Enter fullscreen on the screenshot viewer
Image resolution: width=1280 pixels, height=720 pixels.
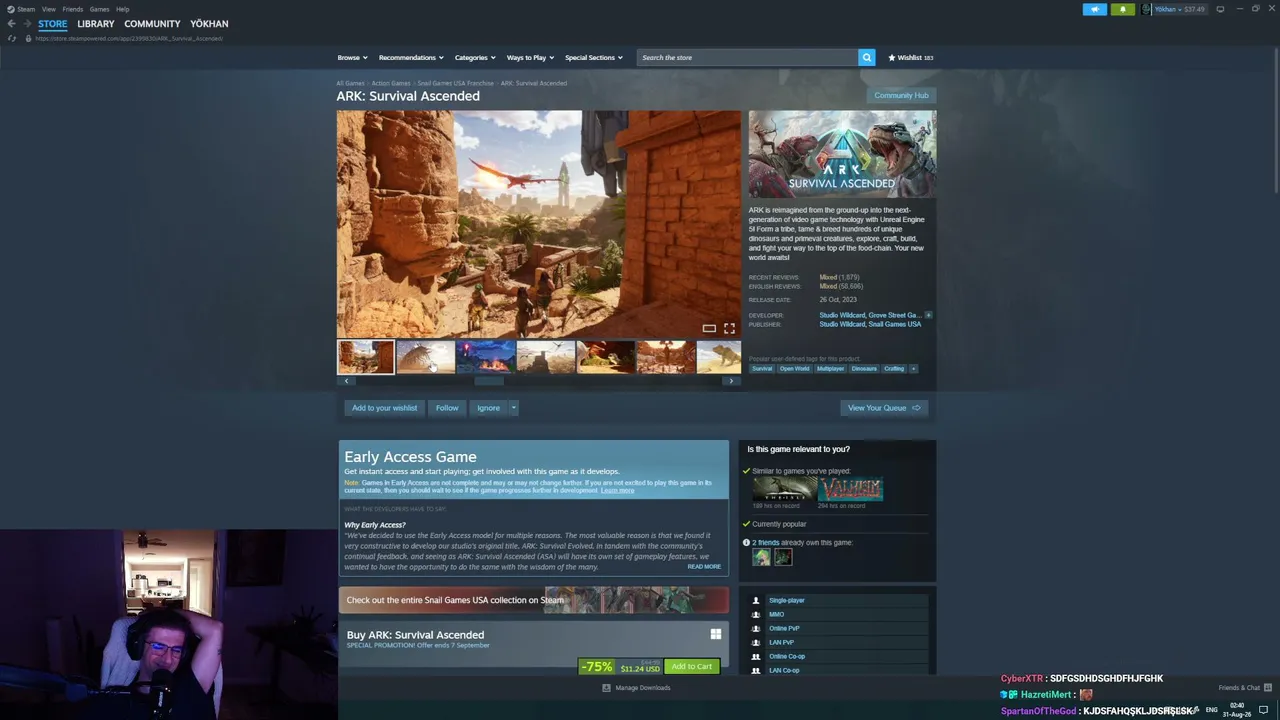[729, 328]
